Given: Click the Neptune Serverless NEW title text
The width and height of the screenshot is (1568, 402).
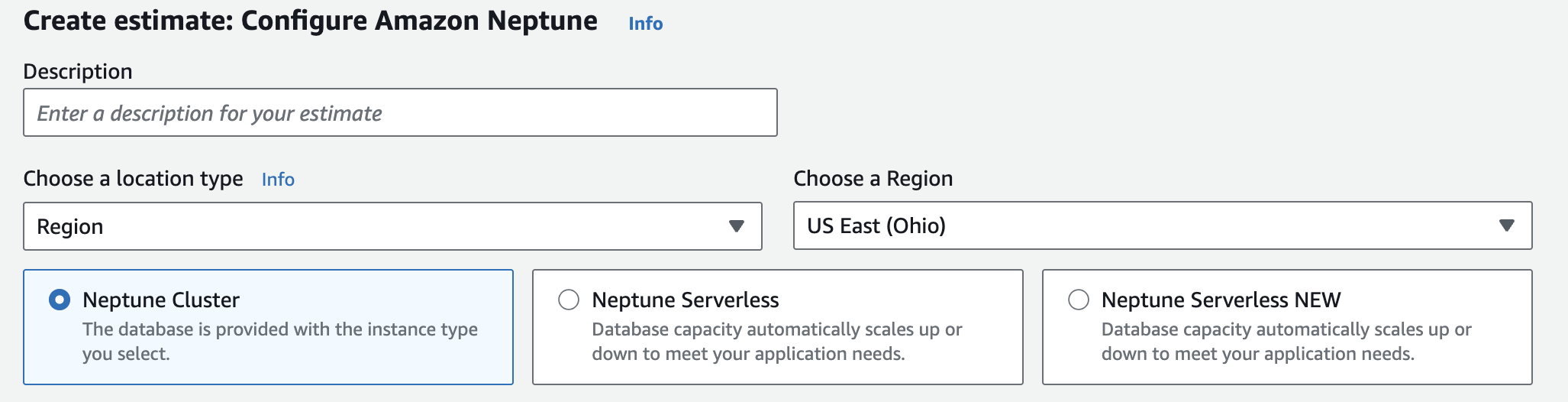Looking at the screenshot, I should pyautogui.click(x=1221, y=300).
